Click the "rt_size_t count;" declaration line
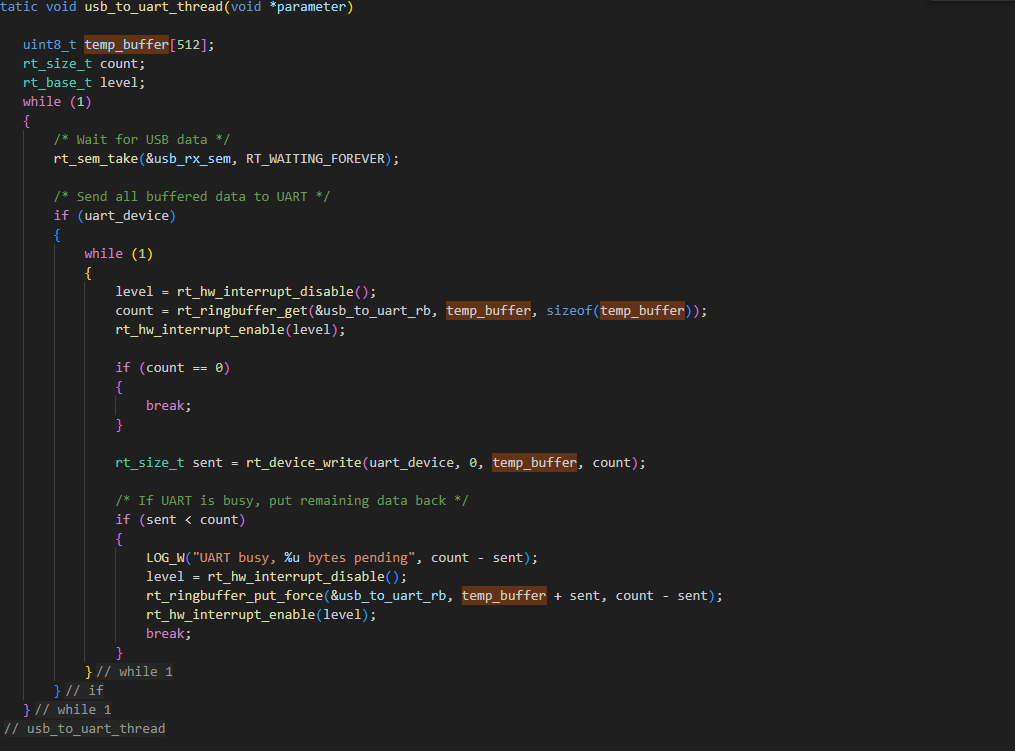 pos(84,64)
